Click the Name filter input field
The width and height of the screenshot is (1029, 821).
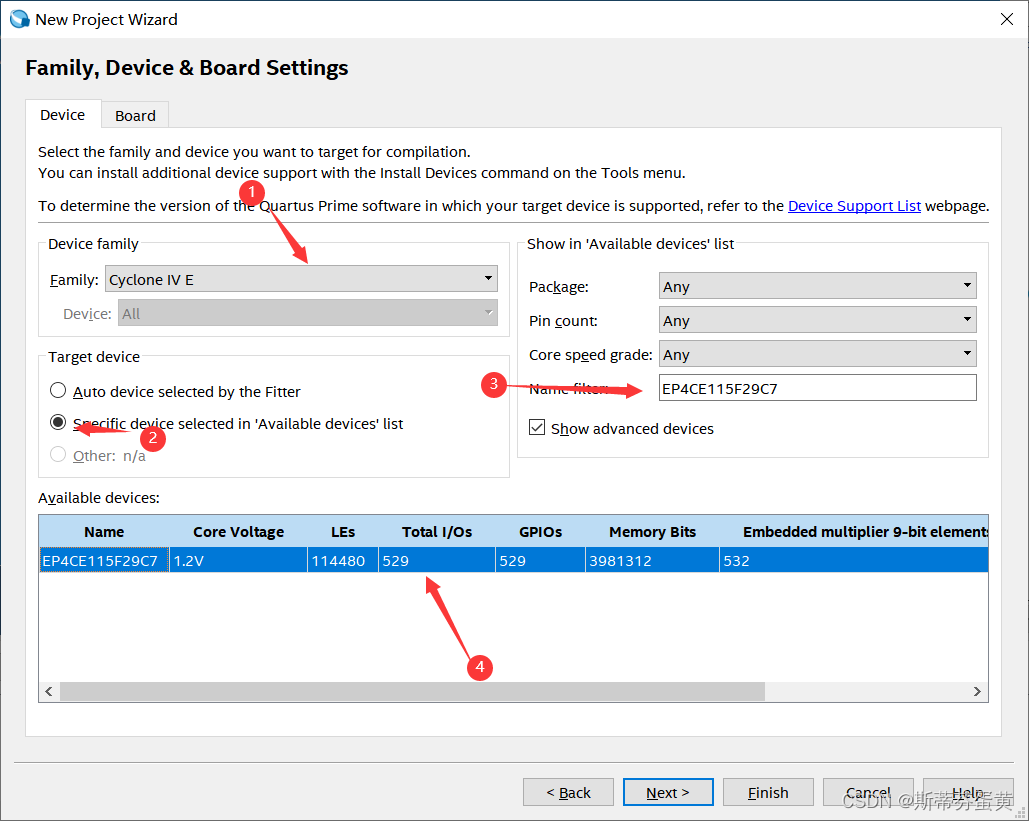(x=818, y=388)
